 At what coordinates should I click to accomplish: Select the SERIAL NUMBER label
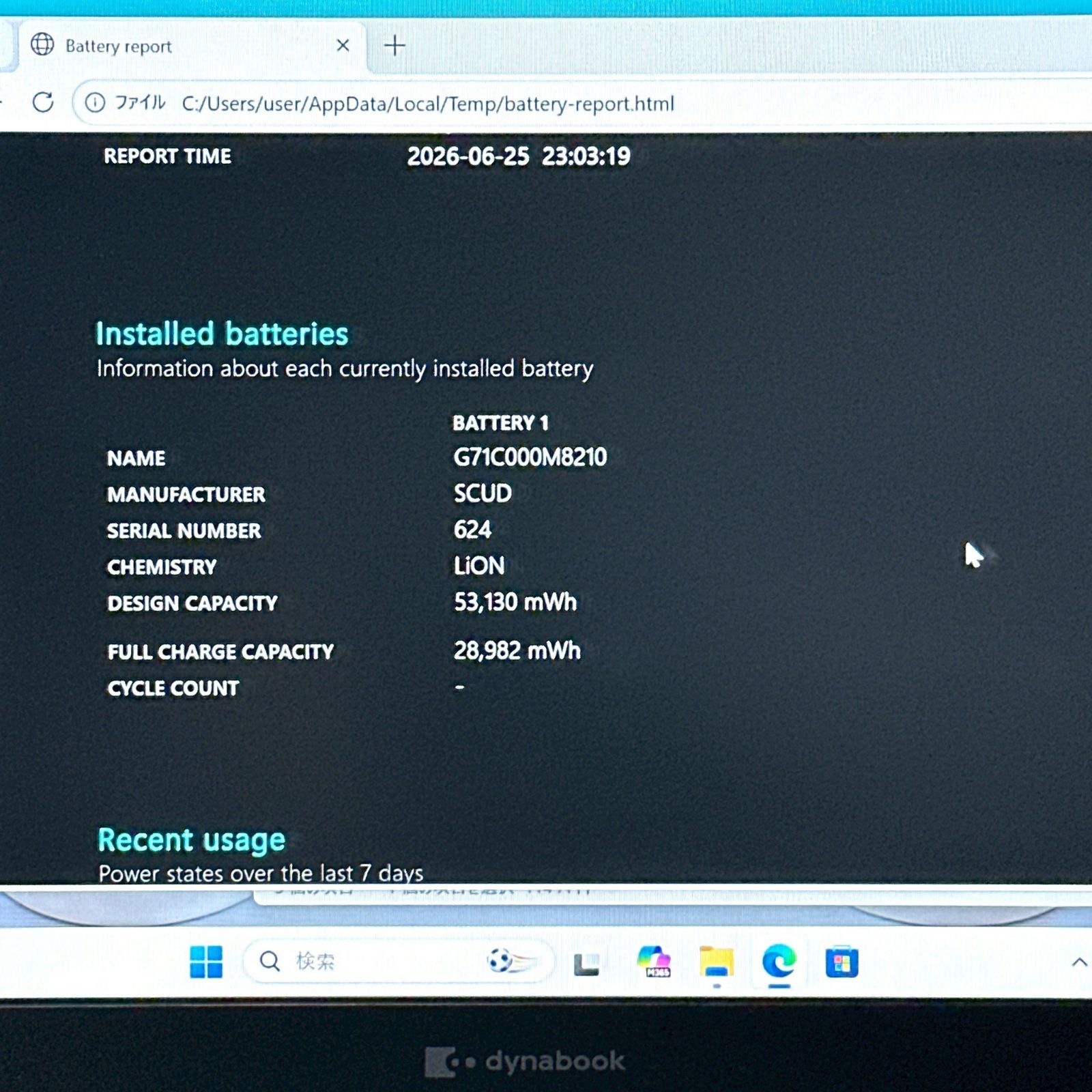[184, 530]
